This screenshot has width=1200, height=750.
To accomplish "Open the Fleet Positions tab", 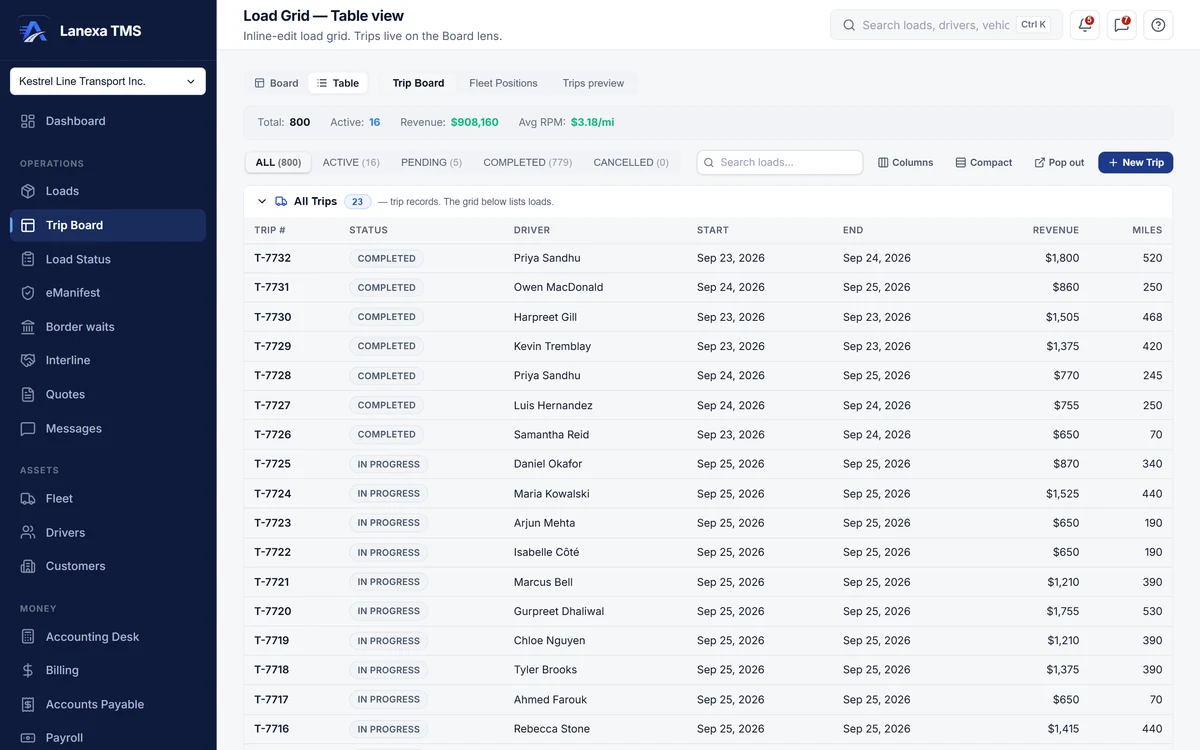I will [x=503, y=83].
